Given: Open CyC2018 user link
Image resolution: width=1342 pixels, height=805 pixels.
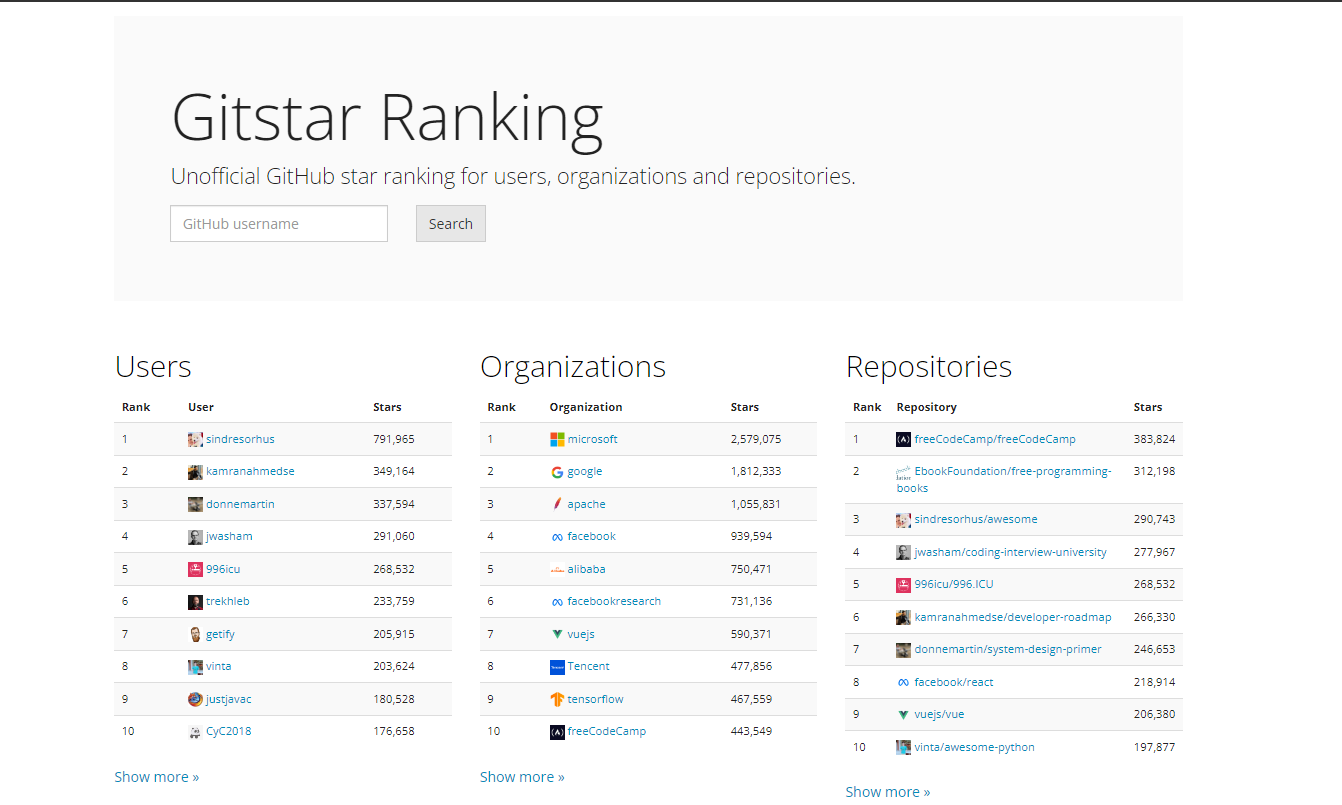Looking at the screenshot, I should pos(229,731).
